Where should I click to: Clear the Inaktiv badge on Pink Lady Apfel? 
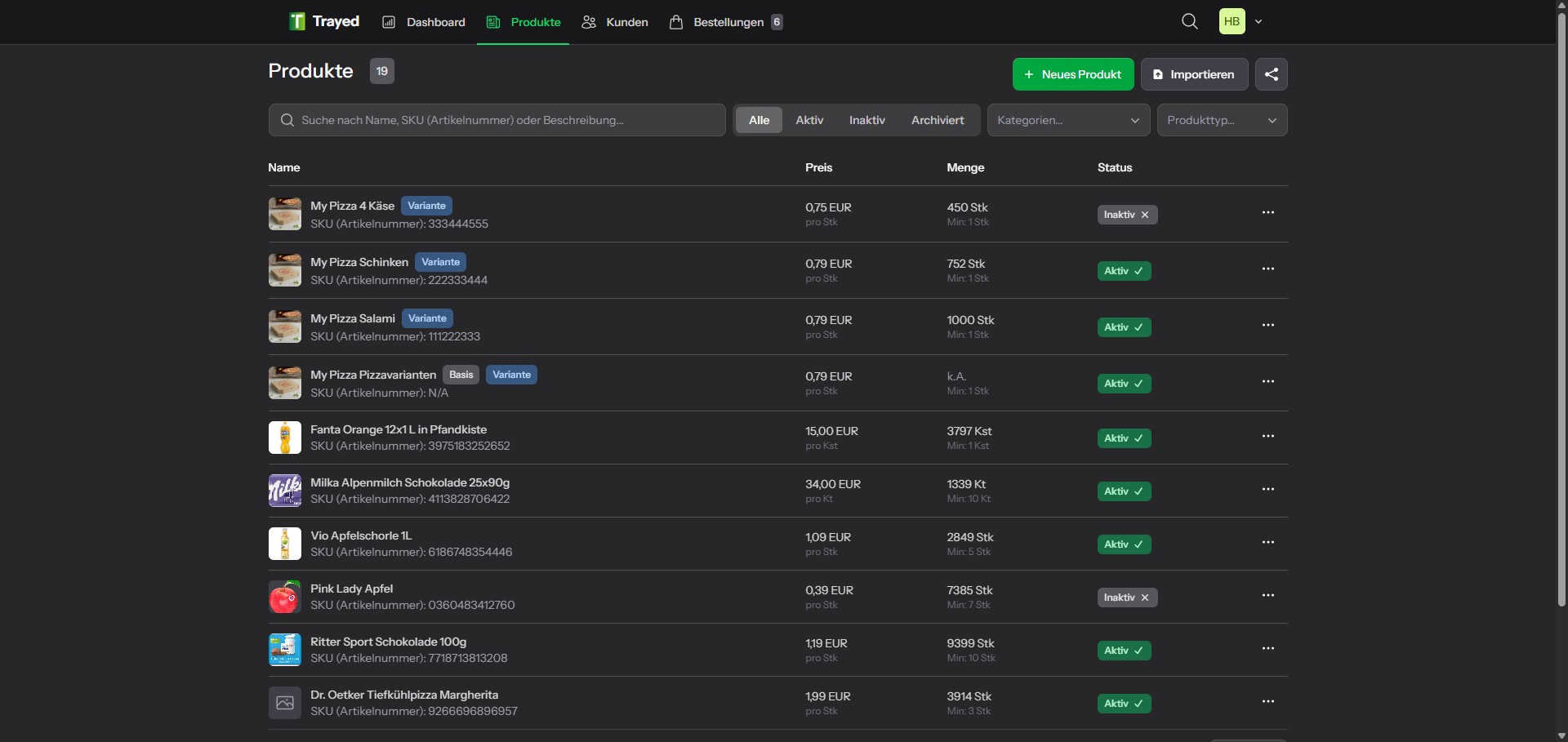point(1146,597)
